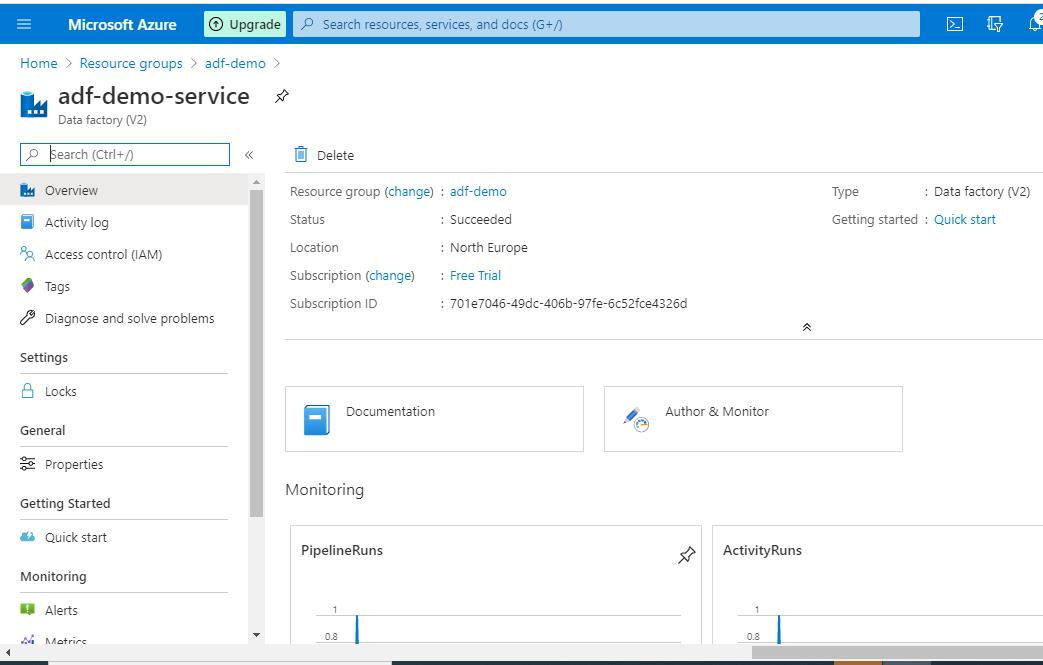The height and width of the screenshot is (665, 1043).
Task: Collapse the left sidebar menu
Action: point(249,155)
